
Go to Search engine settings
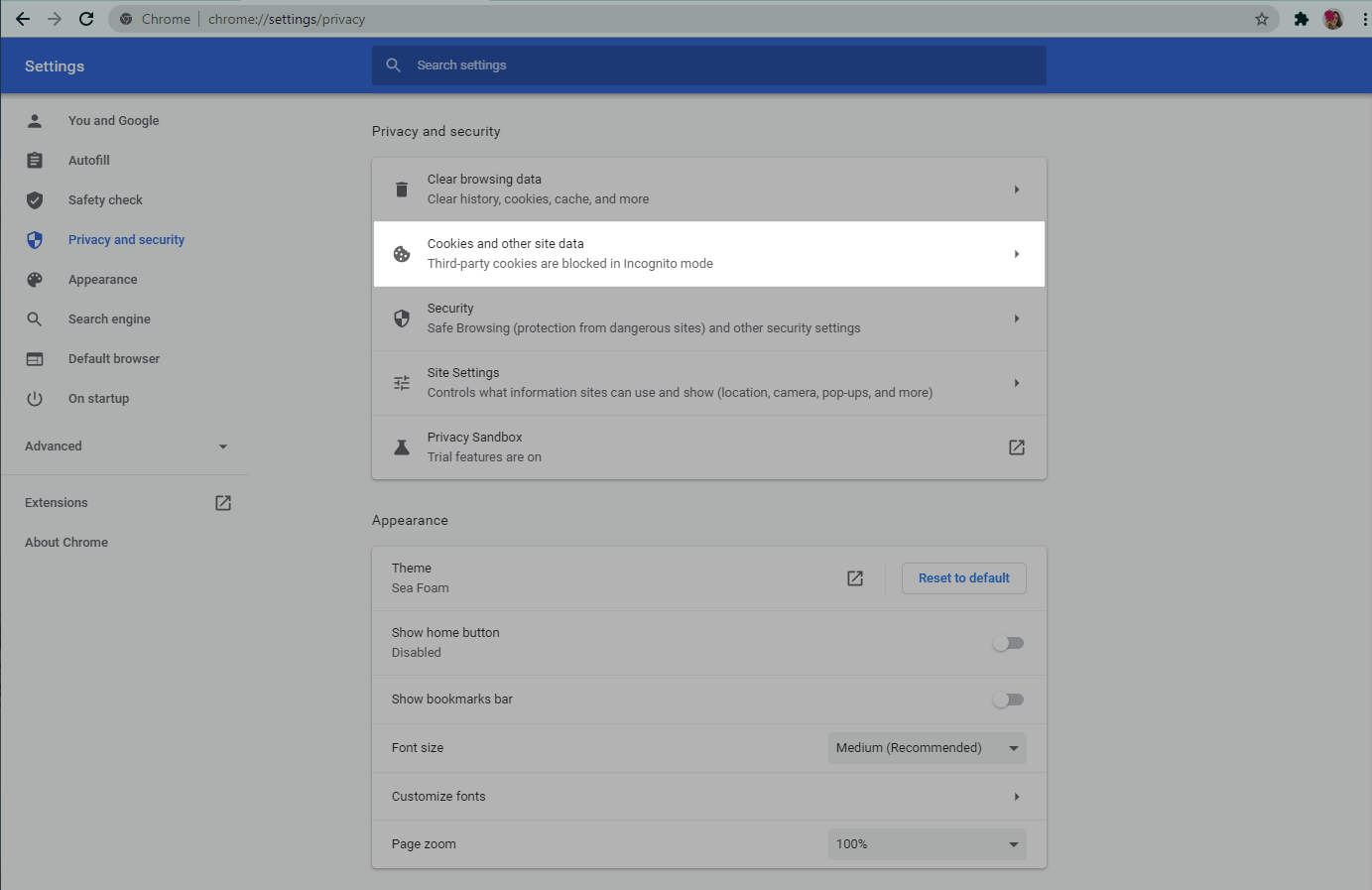point(109,319)
